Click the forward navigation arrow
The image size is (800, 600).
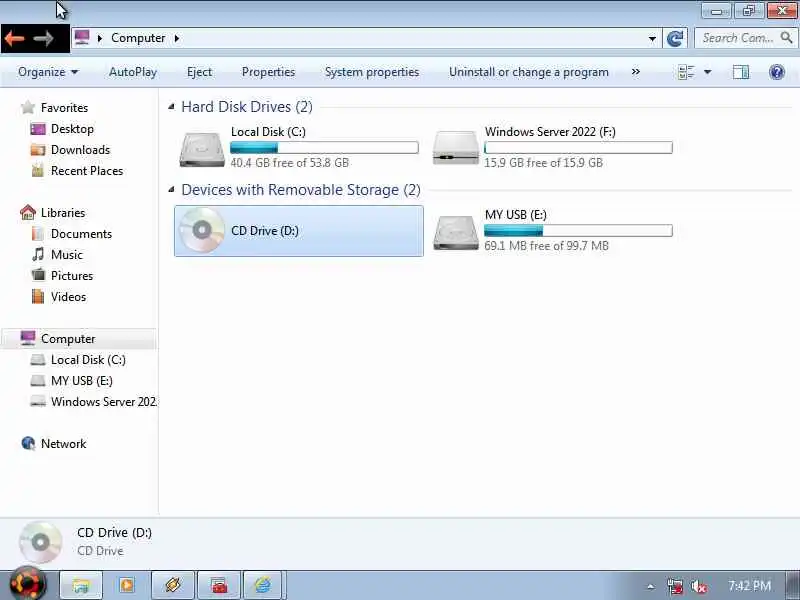pos(43,39)
